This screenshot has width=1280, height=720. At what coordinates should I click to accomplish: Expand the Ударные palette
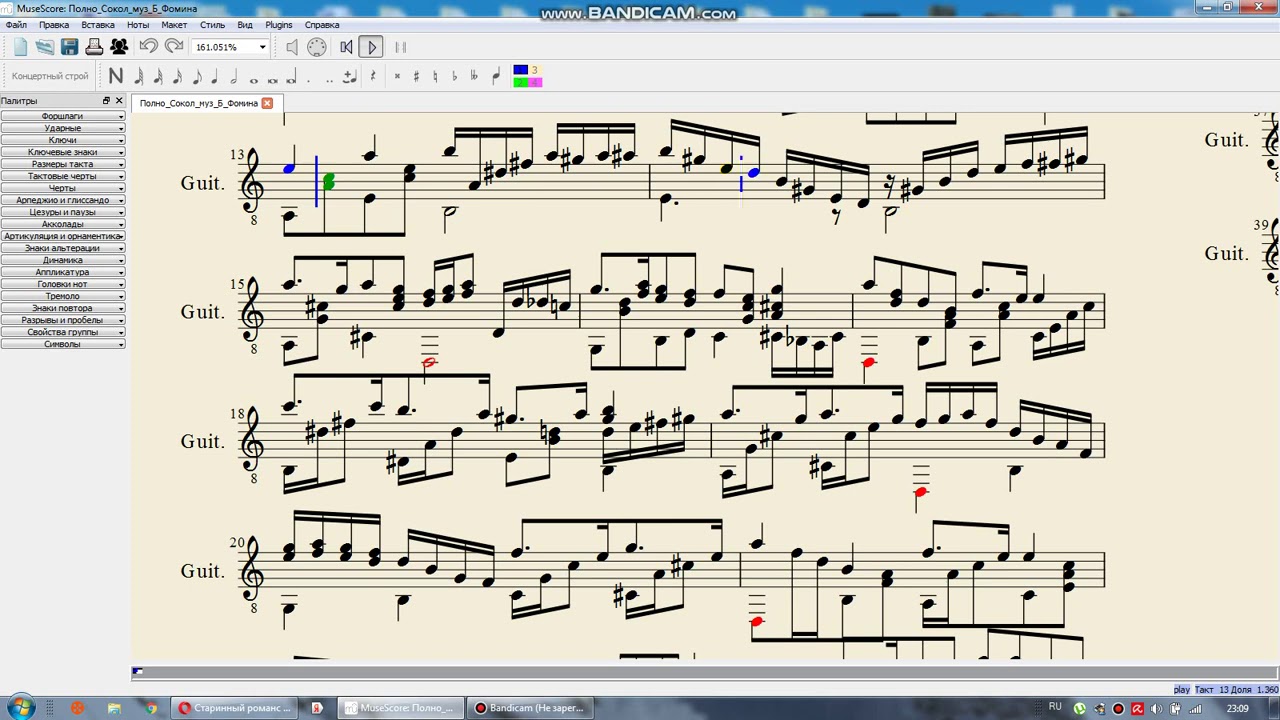point(63,128)
